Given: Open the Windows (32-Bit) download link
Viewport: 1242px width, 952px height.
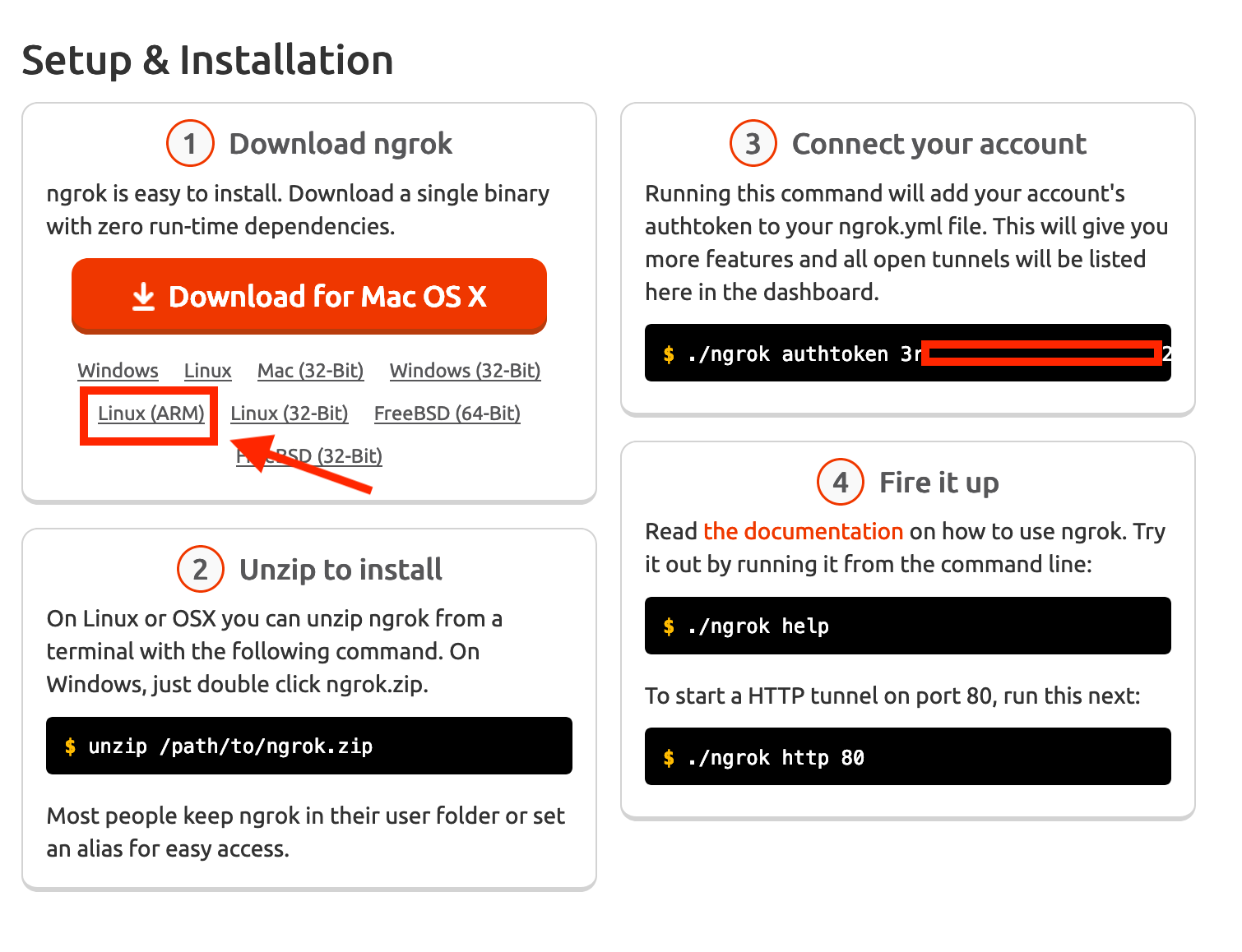Looking at the screenshot, I should tap(465, 371).
